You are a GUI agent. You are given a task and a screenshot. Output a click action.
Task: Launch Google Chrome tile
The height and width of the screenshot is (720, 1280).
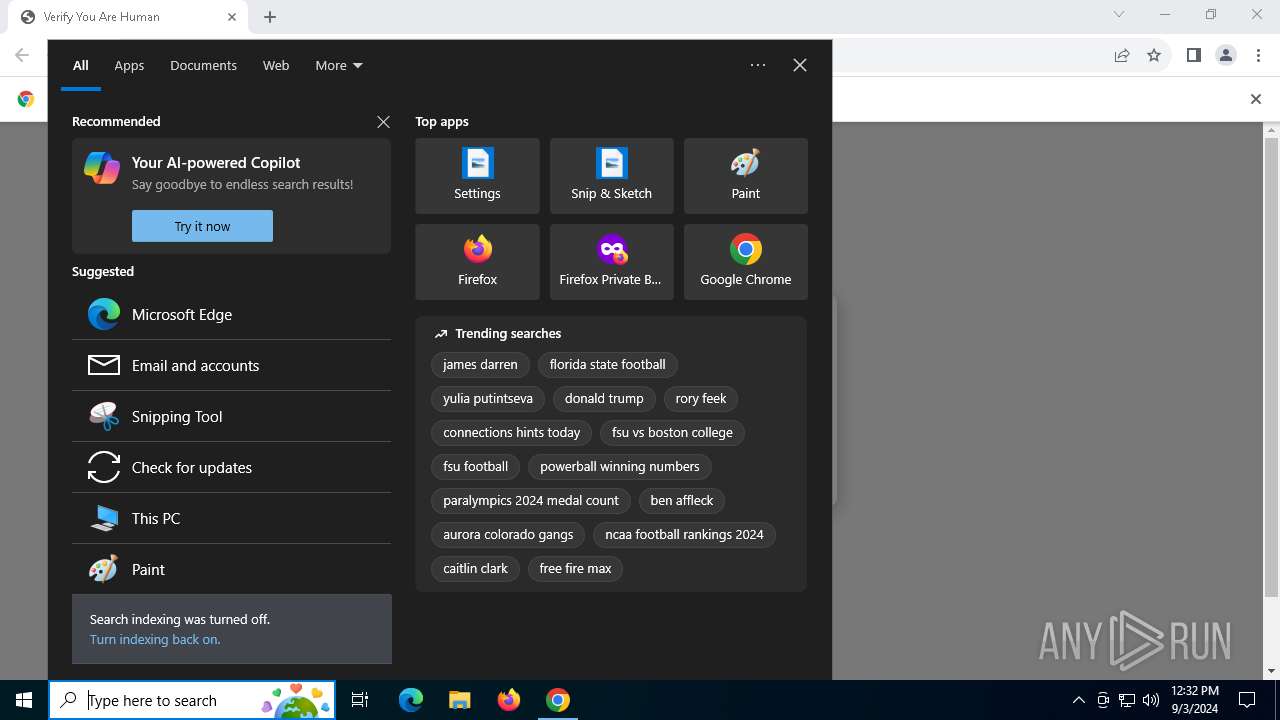(x=745, y=262)
